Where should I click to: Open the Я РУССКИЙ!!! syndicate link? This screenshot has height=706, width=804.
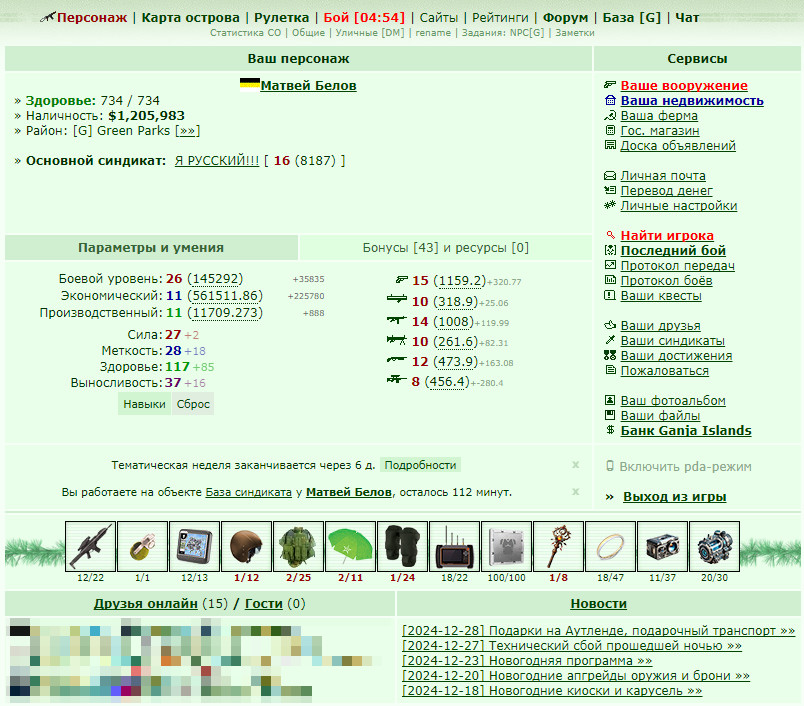[217, 160]
